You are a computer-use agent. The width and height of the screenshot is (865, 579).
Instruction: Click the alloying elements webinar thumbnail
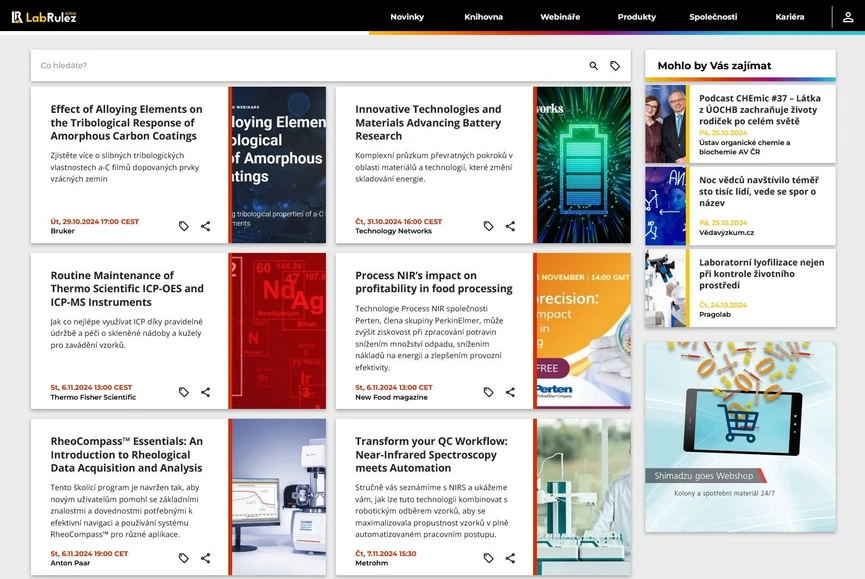[279, 165]
